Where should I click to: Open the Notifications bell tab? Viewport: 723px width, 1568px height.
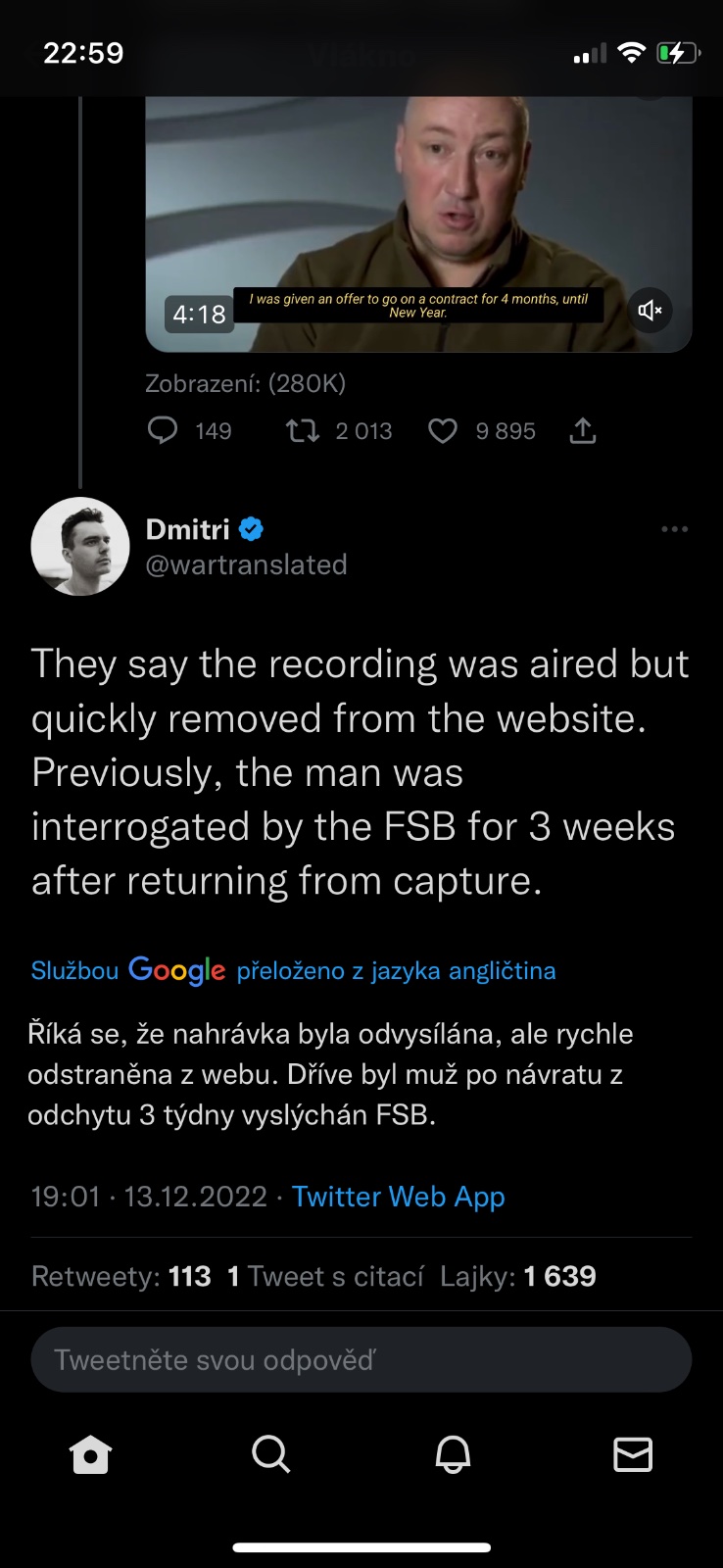453,1455
